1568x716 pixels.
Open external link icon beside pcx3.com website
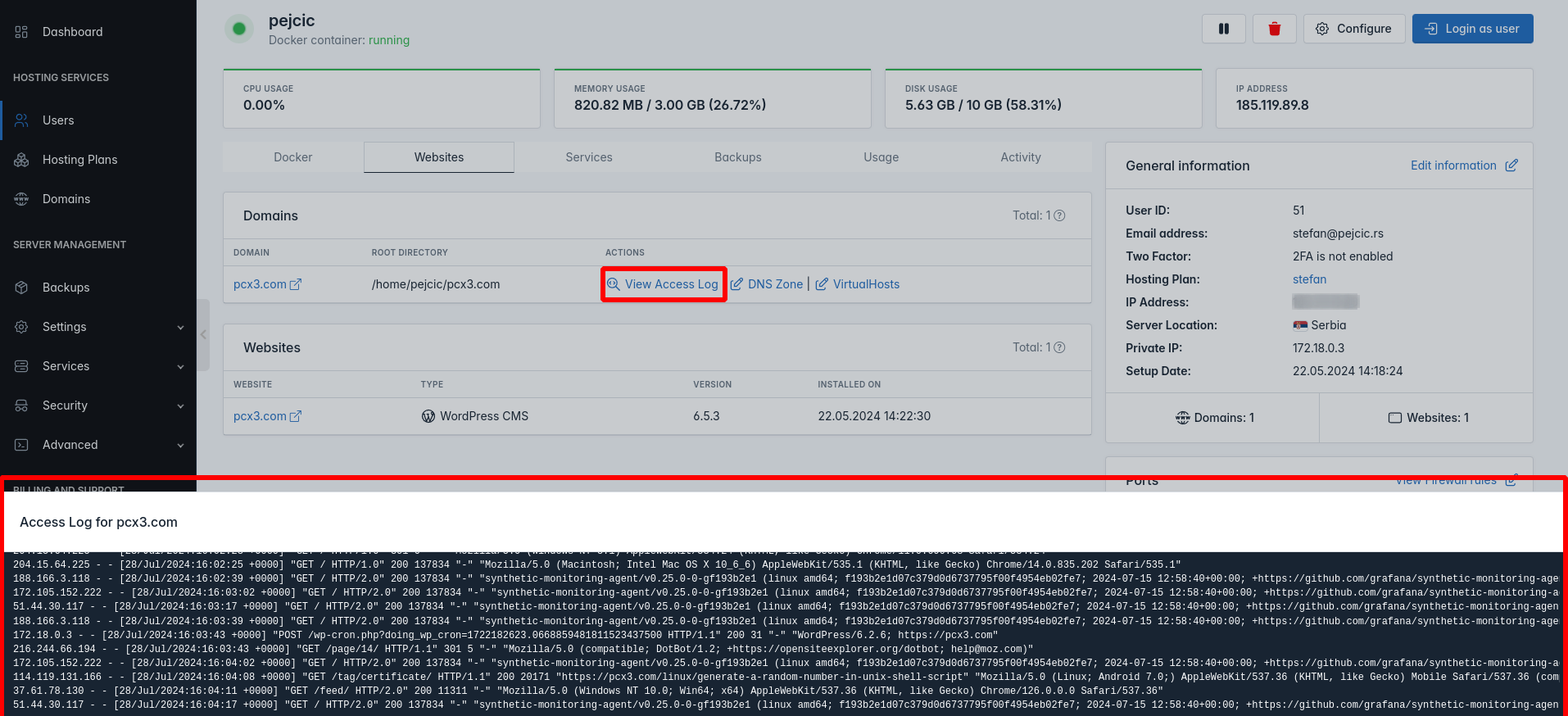(x=296, y=416)
